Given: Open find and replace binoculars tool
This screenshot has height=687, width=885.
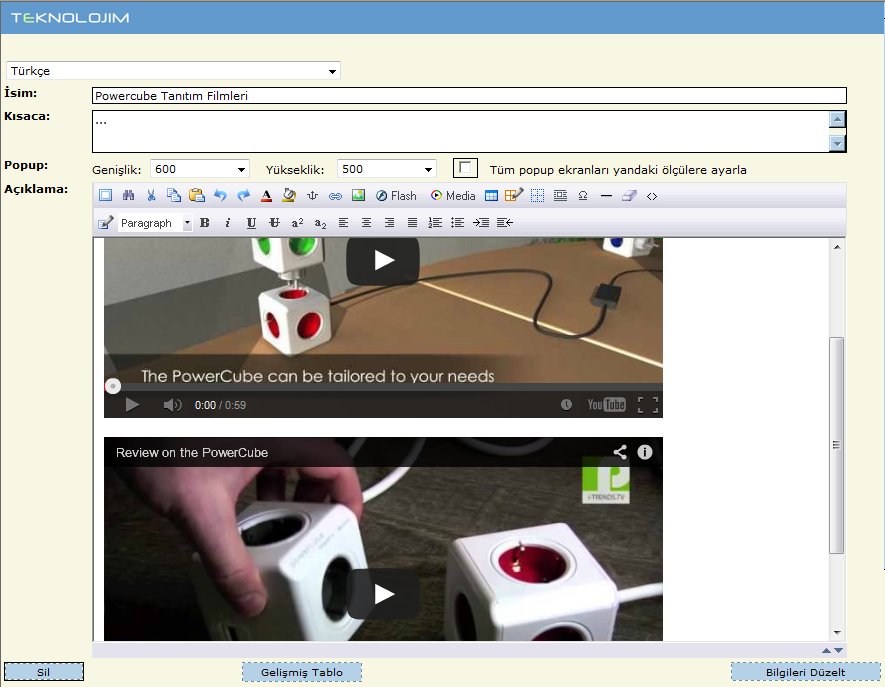Looking at the screenshot, I should [129, 196].
